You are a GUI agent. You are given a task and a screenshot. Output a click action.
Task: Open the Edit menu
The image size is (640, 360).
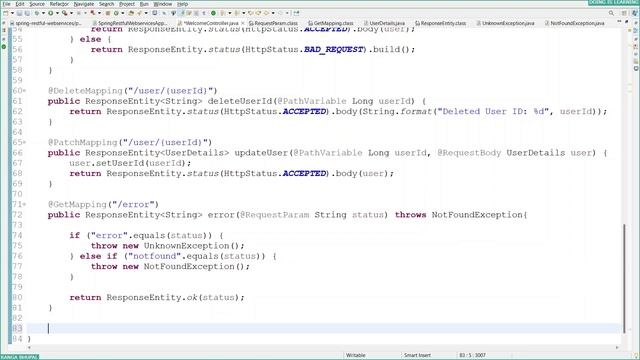[x=20, y=4]
